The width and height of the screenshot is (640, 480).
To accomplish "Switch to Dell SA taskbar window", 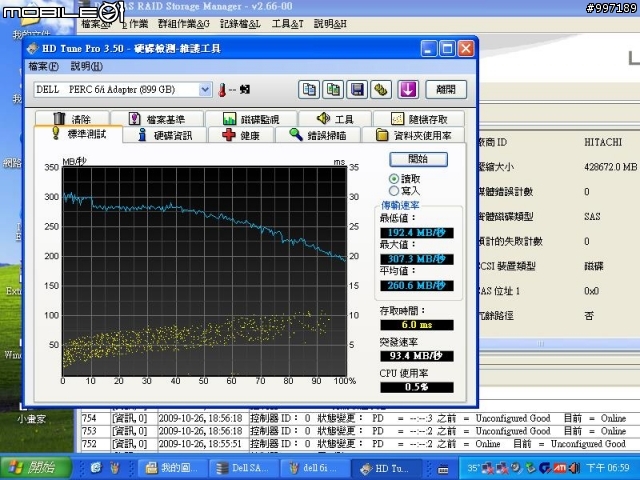I will (244, 468).
